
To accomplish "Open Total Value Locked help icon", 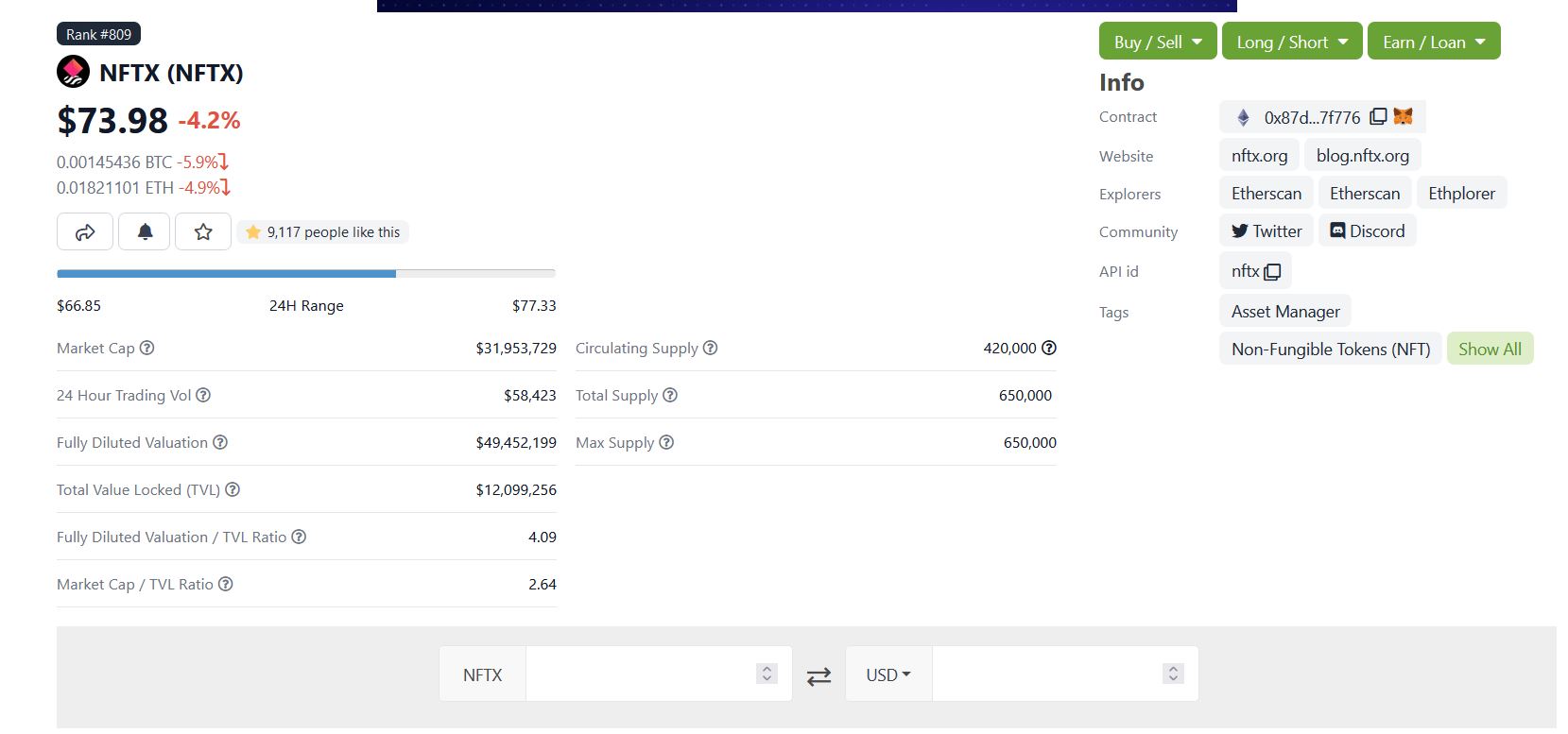I will (x=233, y=489).
